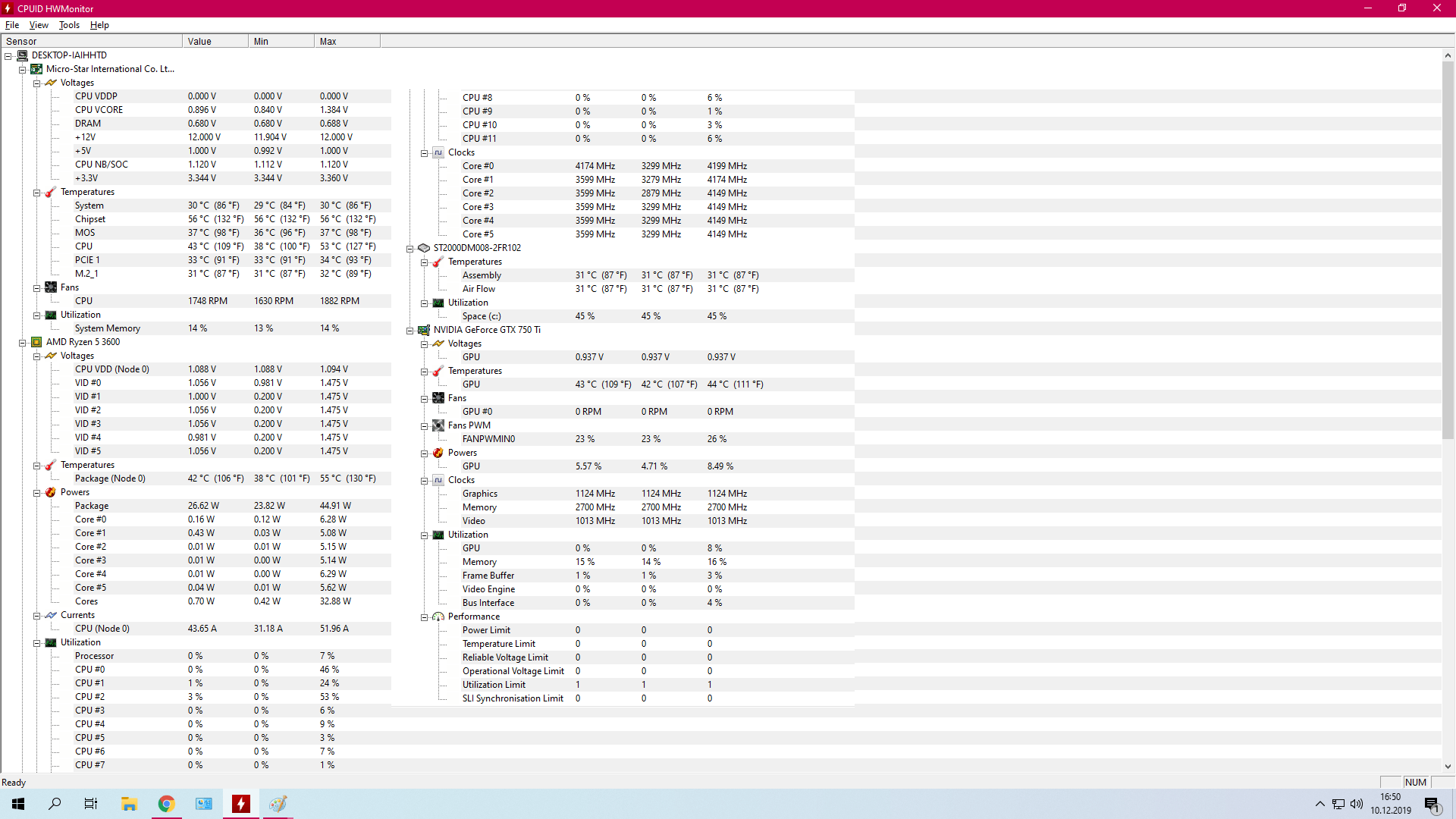
Task: Collapse the AMD Ryzen 5 3600 node
Action: (x=23, y=343)
